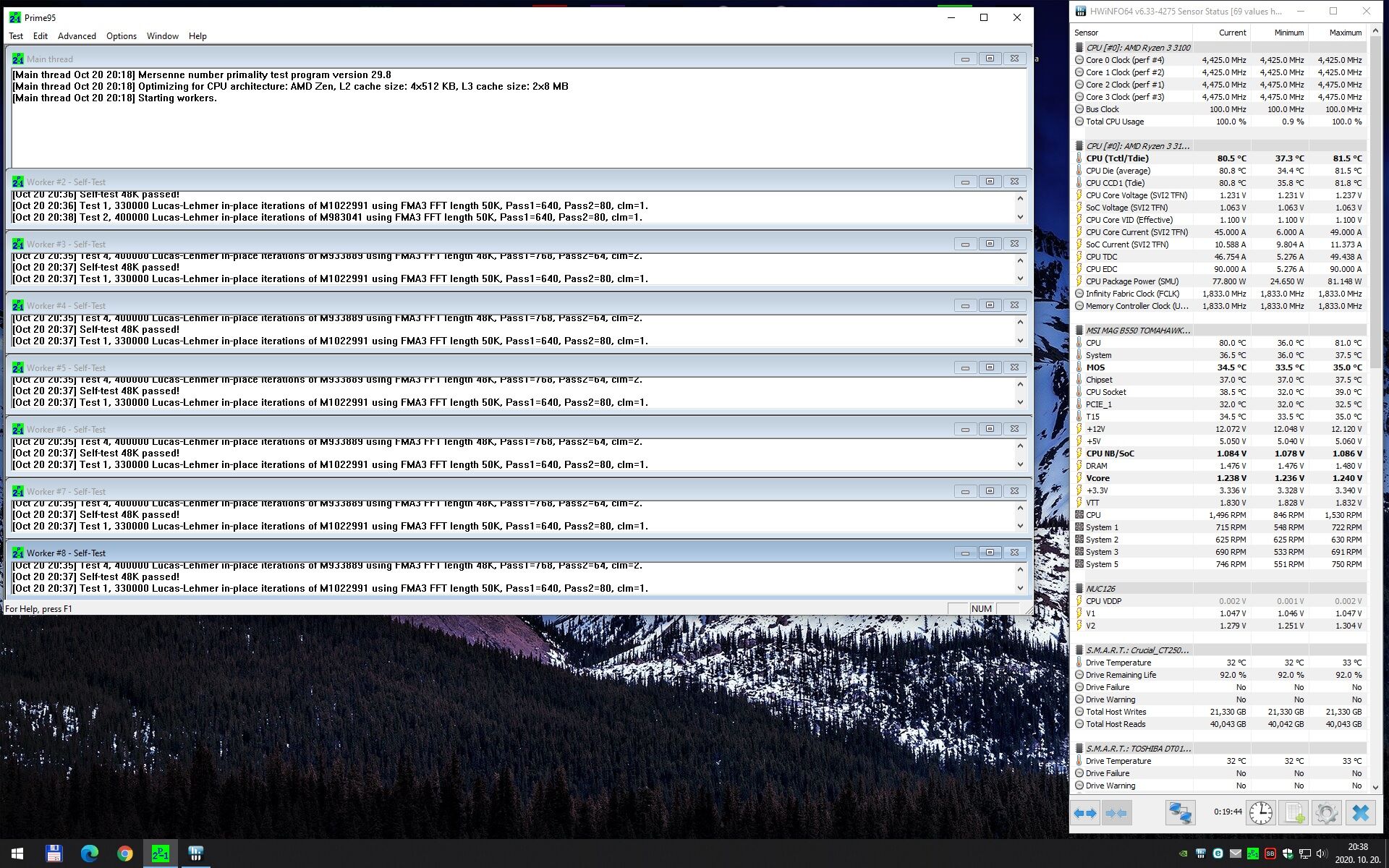This screenshot has height=868, width=1389.
Task: Reset the HWiNFO elapsed-time clock icon
Action: (1260, 813)
